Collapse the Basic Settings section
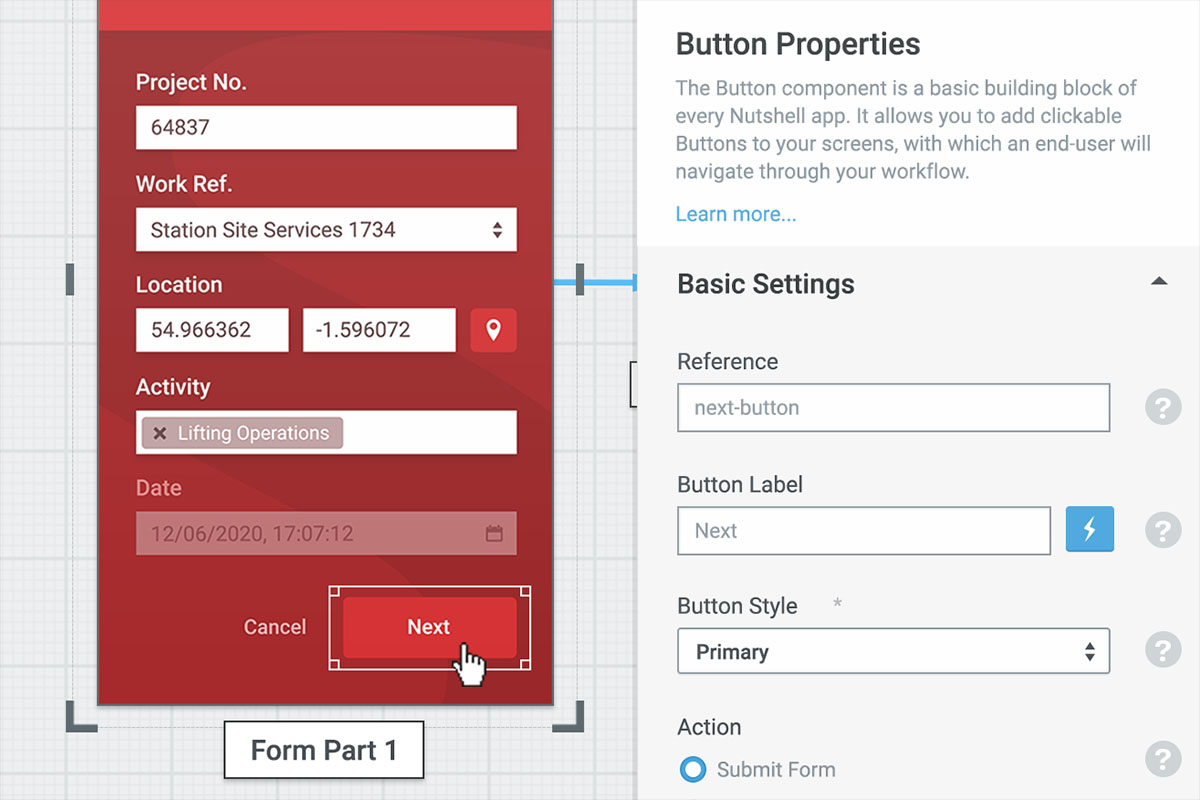The width and height of the screenshot is (1200, 800). 1159,283
